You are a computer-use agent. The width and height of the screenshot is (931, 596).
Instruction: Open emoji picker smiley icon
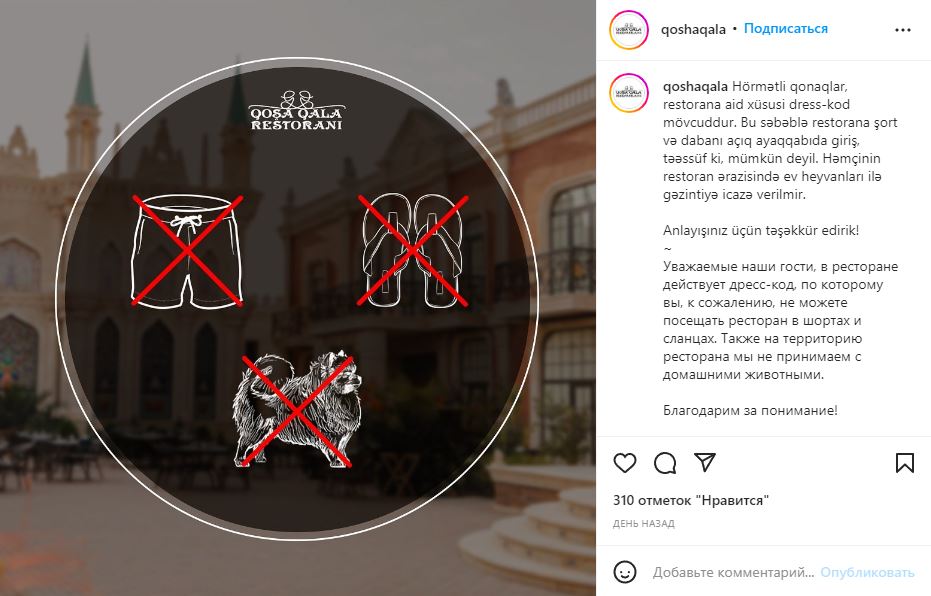pyautogui.click(x=625, y=572)
